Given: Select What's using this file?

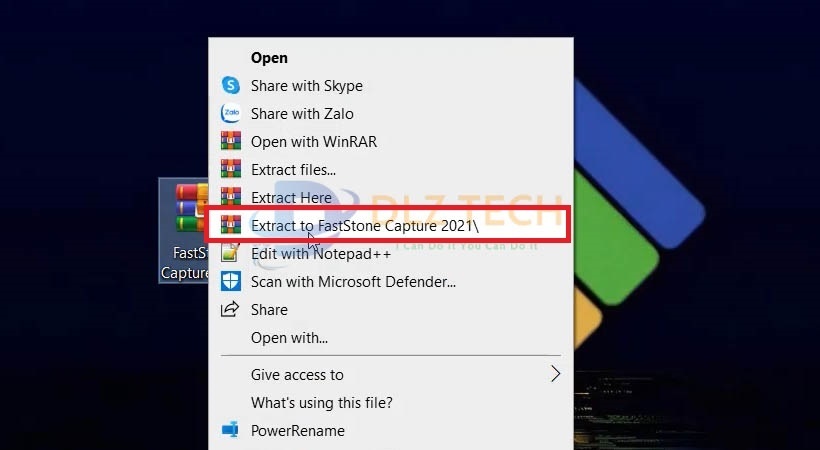Looking at the screenshot, I should (x=321, y=403).
